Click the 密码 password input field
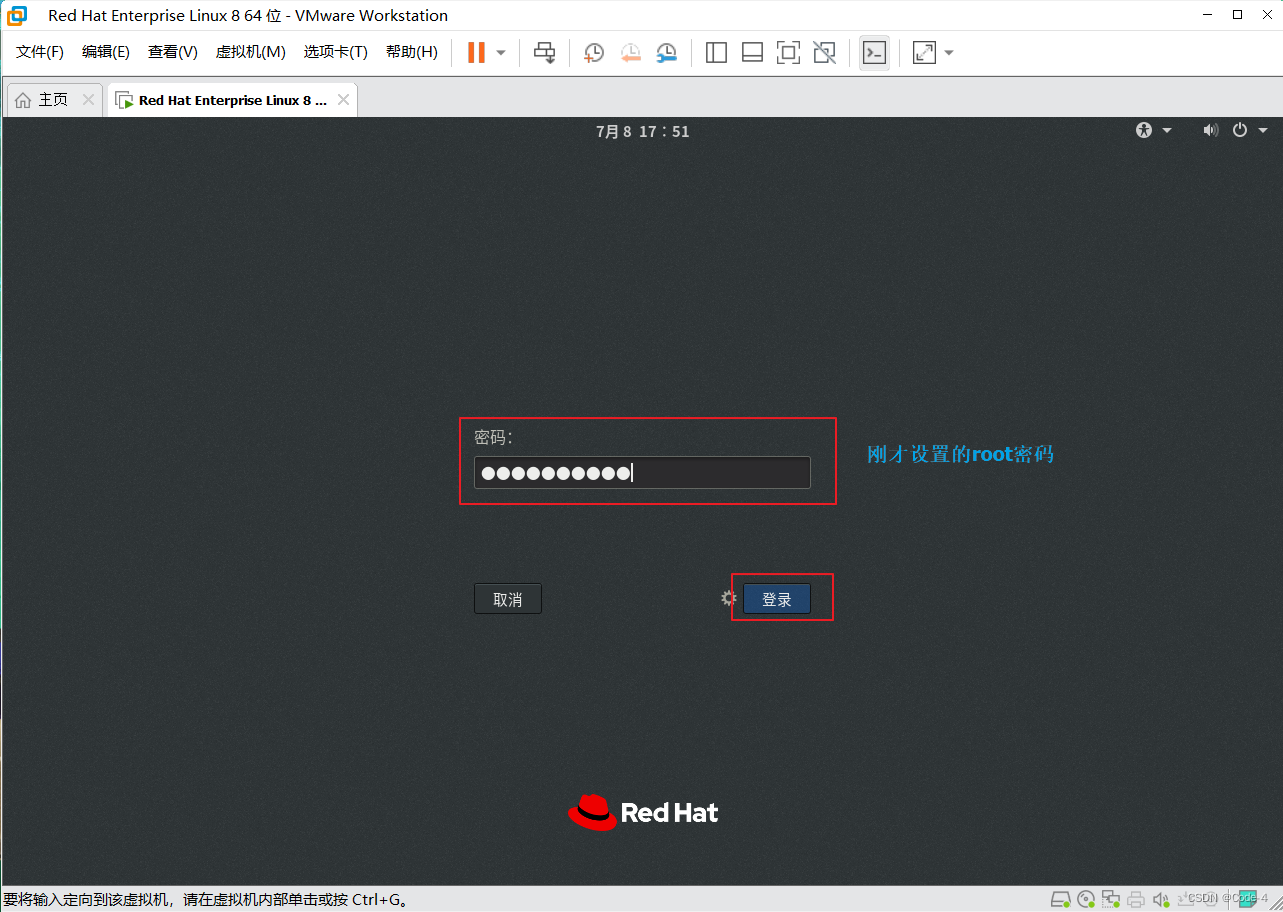The width and height of the screenshot is (1283, 912). tap(642, 473)
